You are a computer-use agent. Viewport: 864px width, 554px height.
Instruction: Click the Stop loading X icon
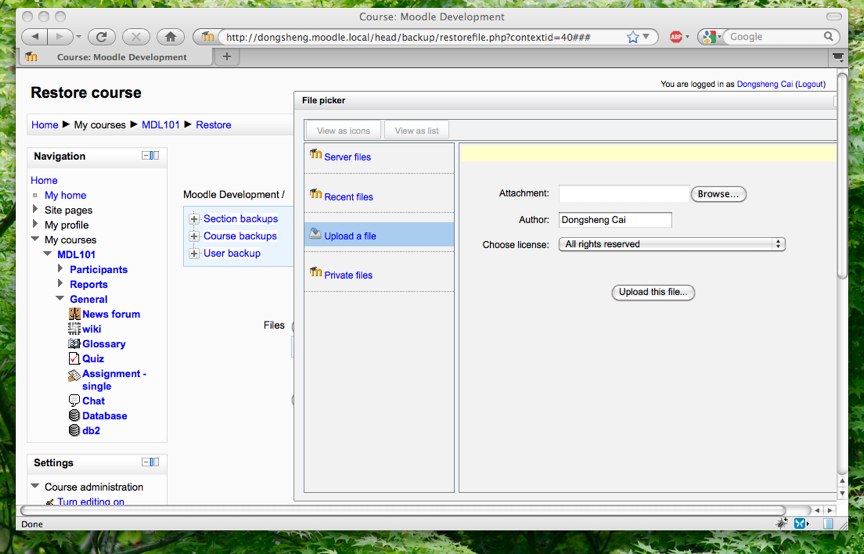[x=136, y=37]
